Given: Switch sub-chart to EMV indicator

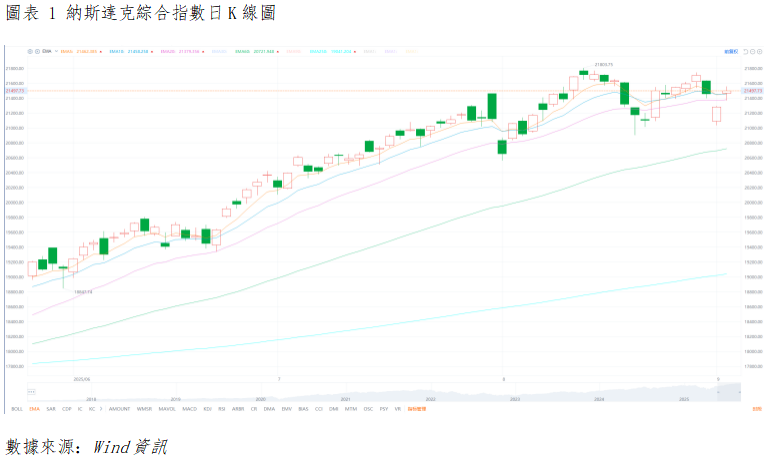Looking at the screenshot, I should [287, 409].
